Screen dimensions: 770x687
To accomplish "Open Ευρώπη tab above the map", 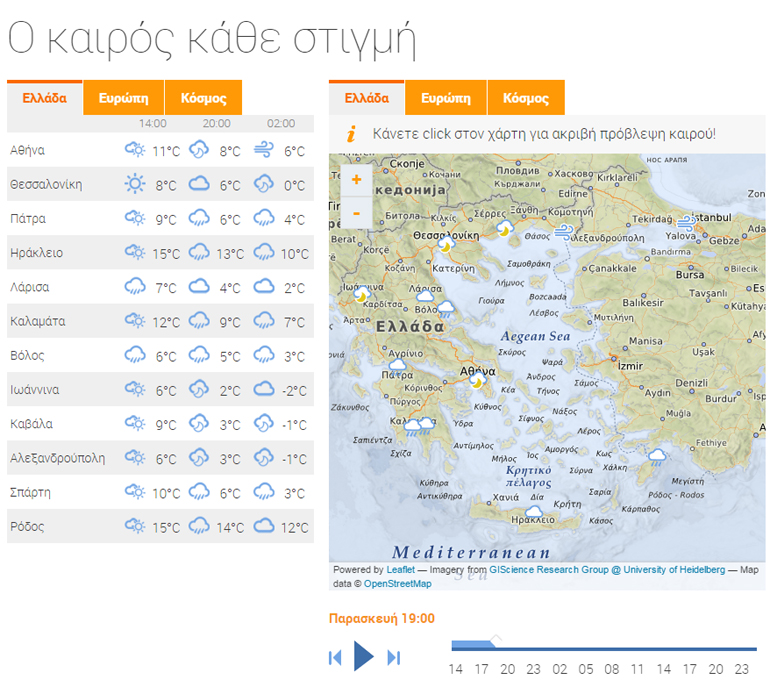I will pos(446,98).
